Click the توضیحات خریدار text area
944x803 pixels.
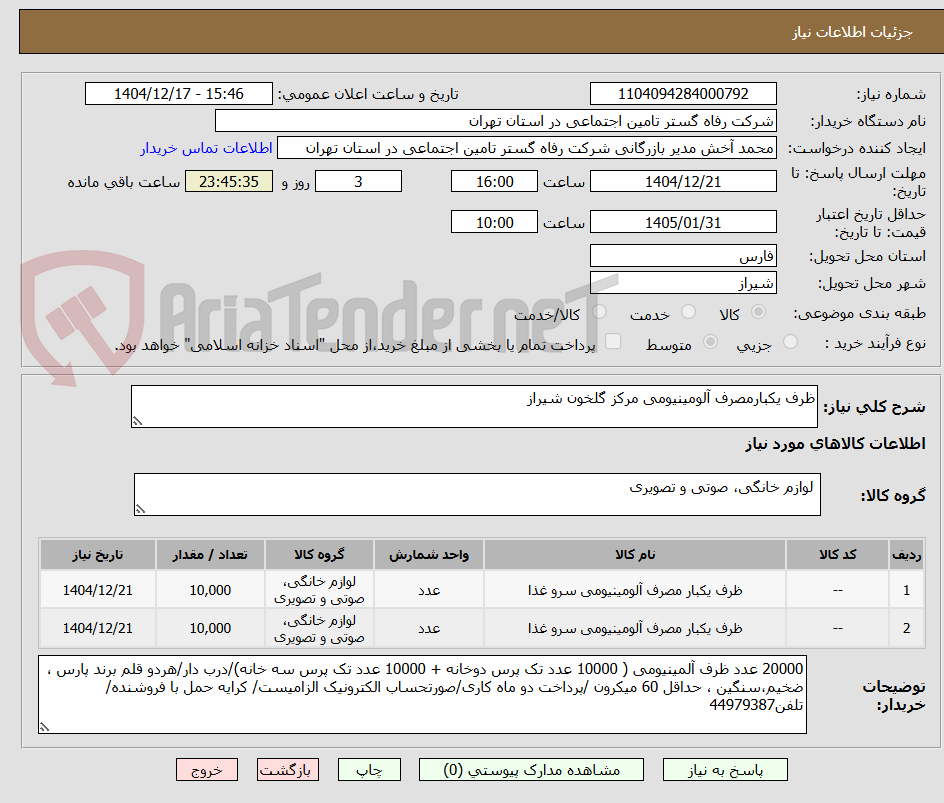(423, 695)
